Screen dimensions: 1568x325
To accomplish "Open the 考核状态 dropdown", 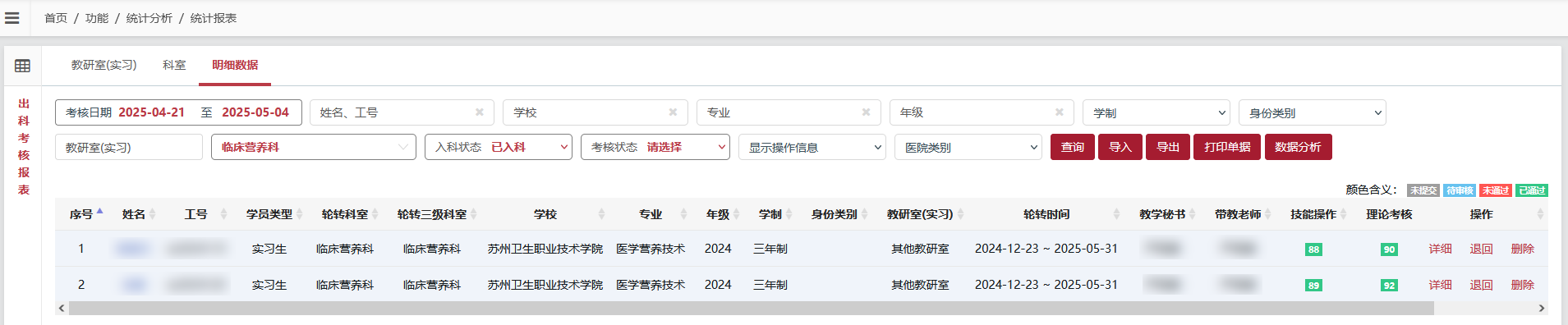I will [x=655, y=147].
